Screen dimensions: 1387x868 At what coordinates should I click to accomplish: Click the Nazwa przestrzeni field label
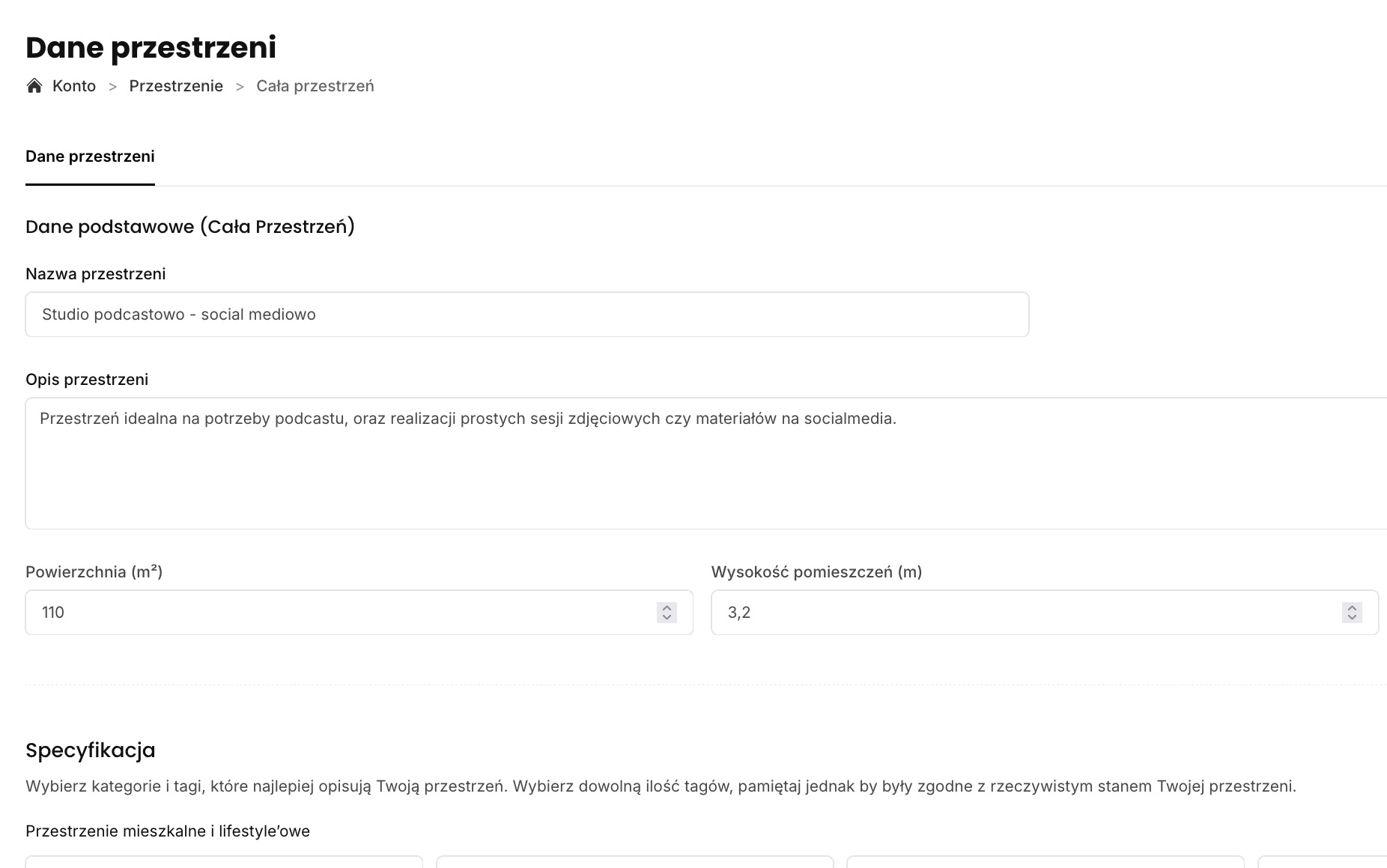click(96, 274)
